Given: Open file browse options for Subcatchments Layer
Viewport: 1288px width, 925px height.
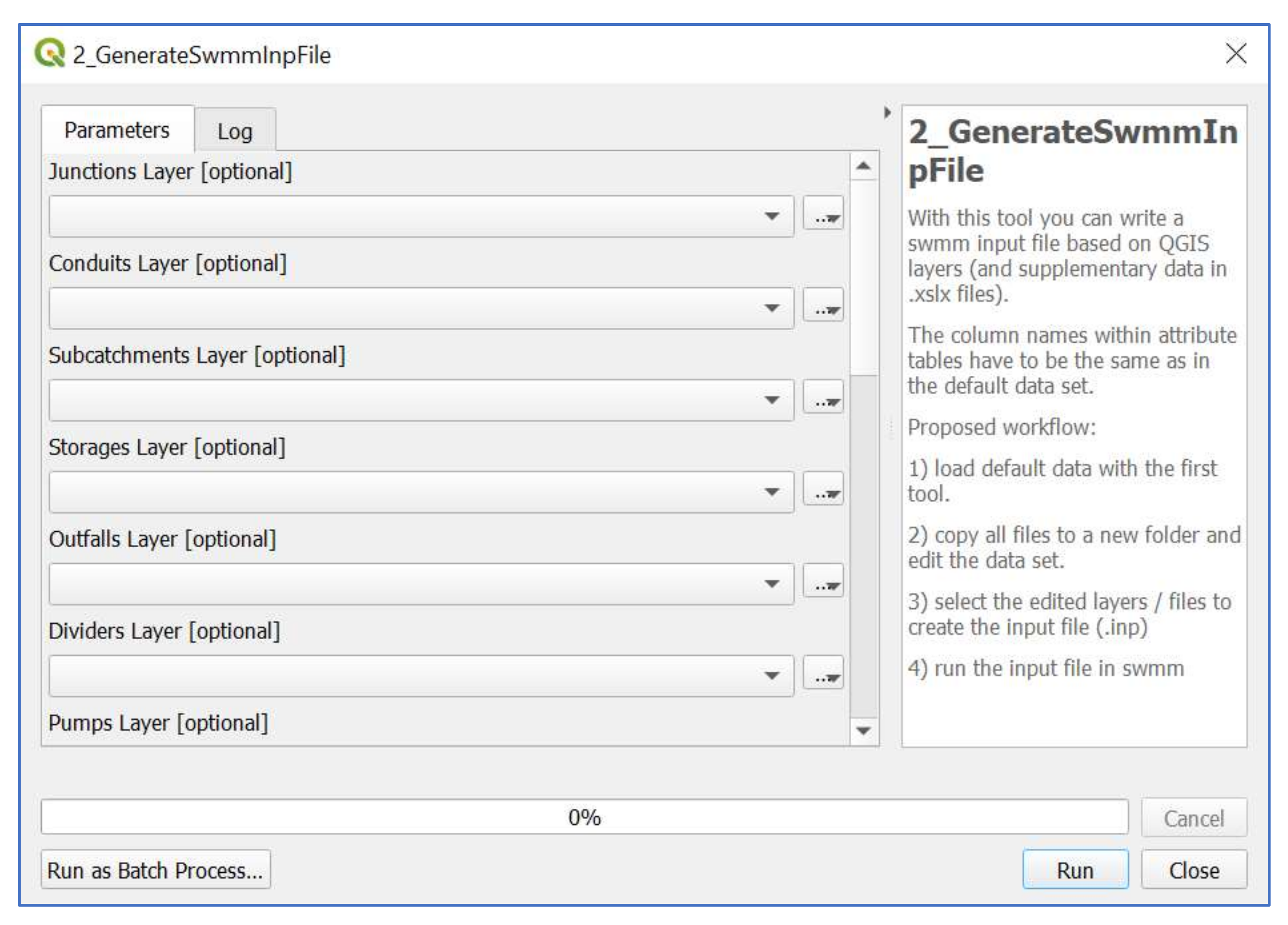Looking at the screenshot, I should point(822,399).
